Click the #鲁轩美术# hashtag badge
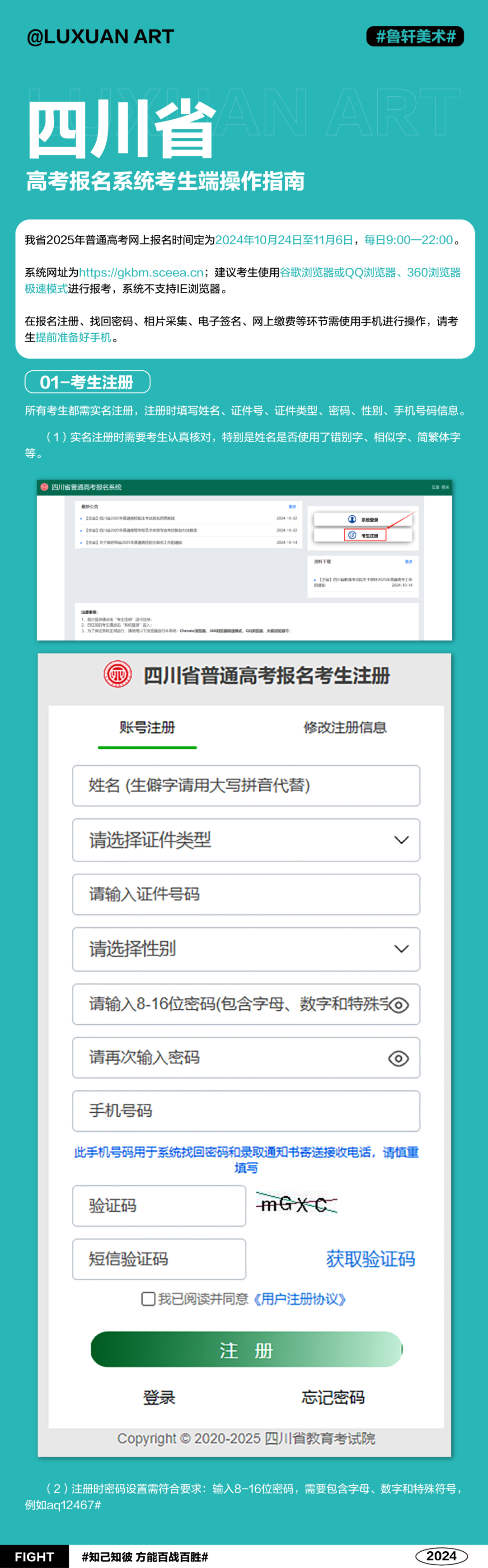Image resolution: width=488 pixels, height=1568 pixels. point(415,37)
